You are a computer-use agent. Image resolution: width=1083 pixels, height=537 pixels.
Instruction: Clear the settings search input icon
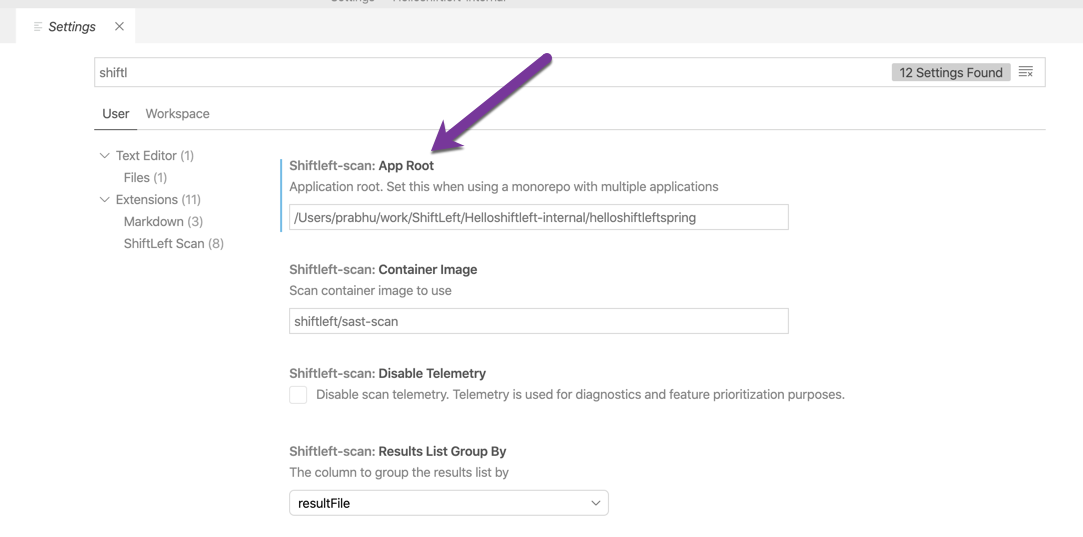point(1026,72)
